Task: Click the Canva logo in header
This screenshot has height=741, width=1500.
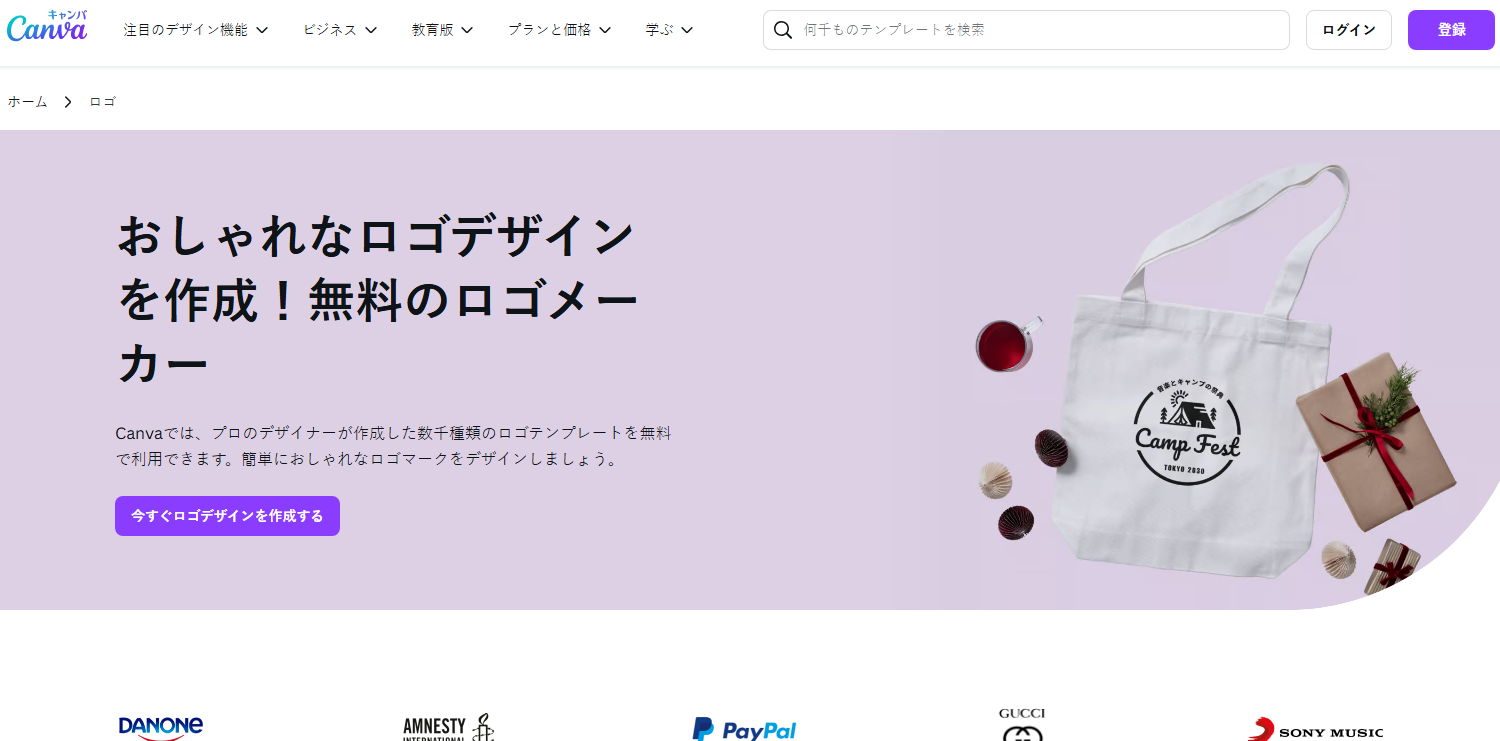Action: coord(47,27)
